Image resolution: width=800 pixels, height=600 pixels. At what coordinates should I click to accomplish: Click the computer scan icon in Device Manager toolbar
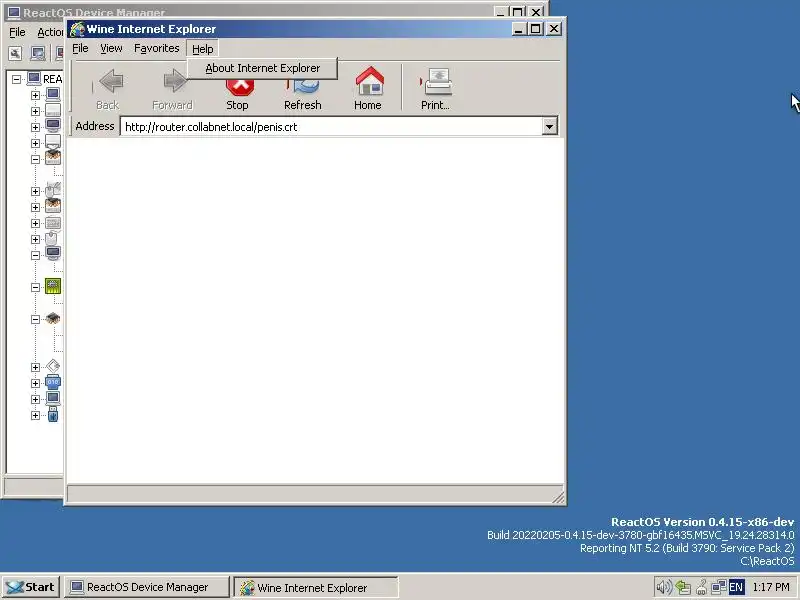tap(38, 53)
